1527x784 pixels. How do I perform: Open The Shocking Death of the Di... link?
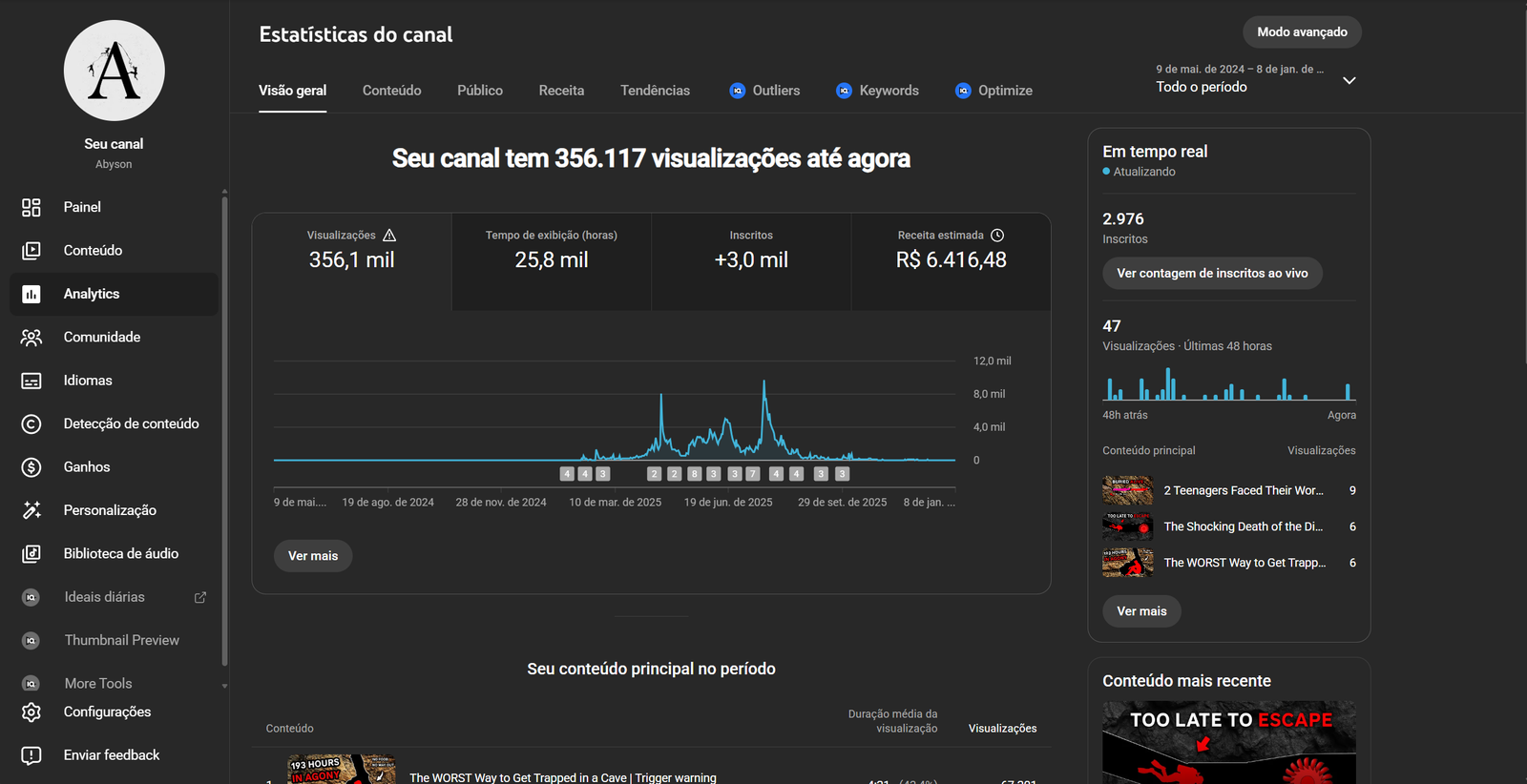coord(1244,527)
